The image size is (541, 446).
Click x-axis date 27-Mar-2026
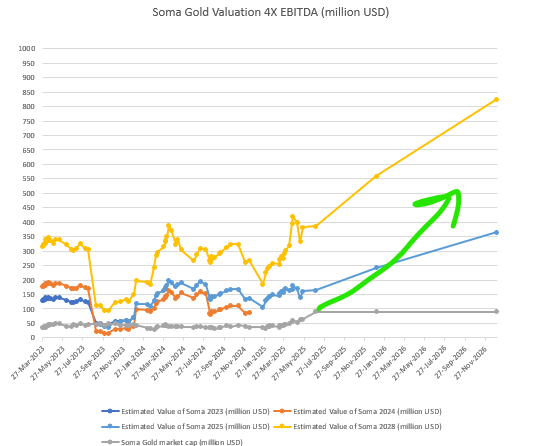[390, 362]
